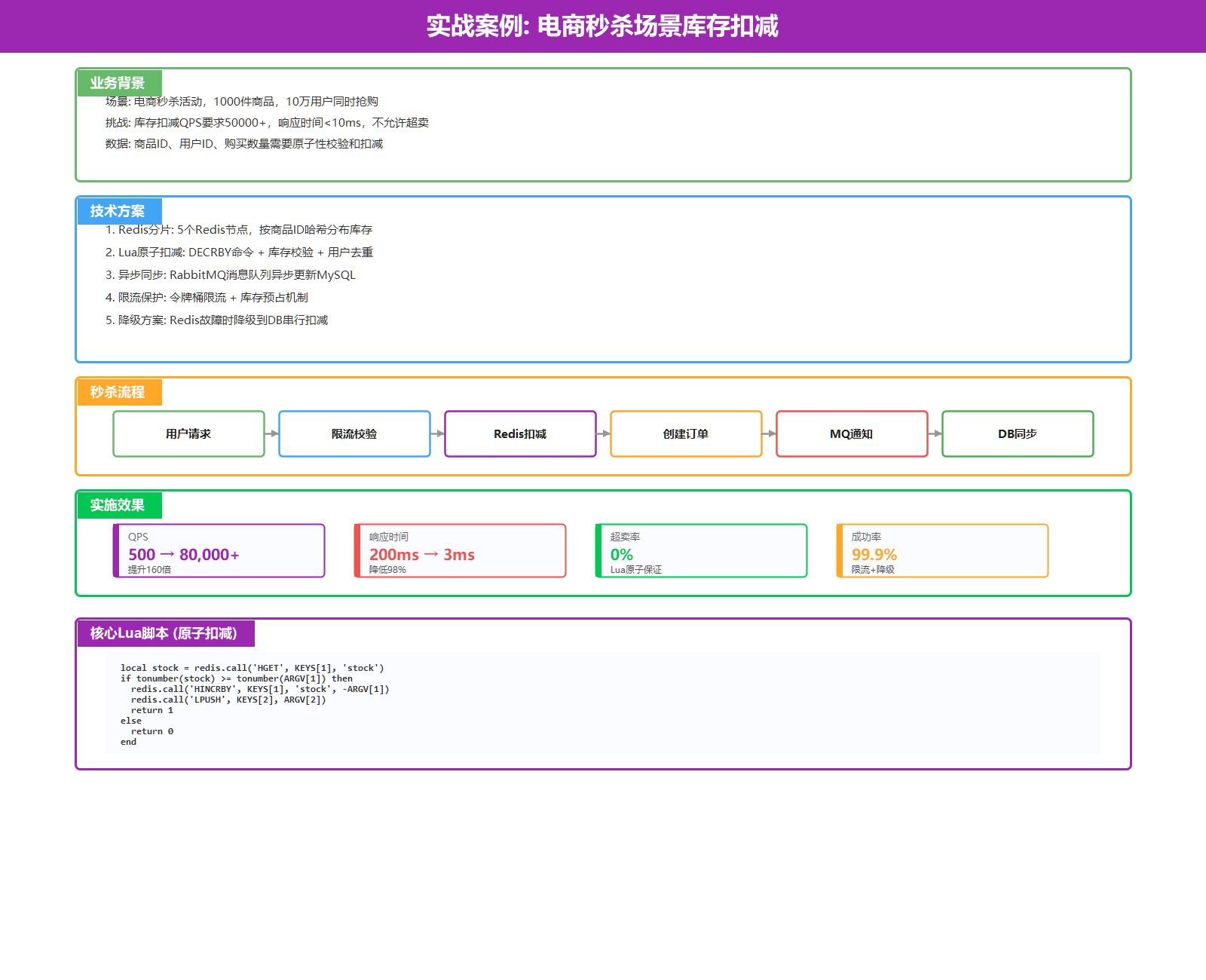This screenshot has height=980, width=1206.
Task: Click inside the Lua script code block
Action: click(603, 703)
